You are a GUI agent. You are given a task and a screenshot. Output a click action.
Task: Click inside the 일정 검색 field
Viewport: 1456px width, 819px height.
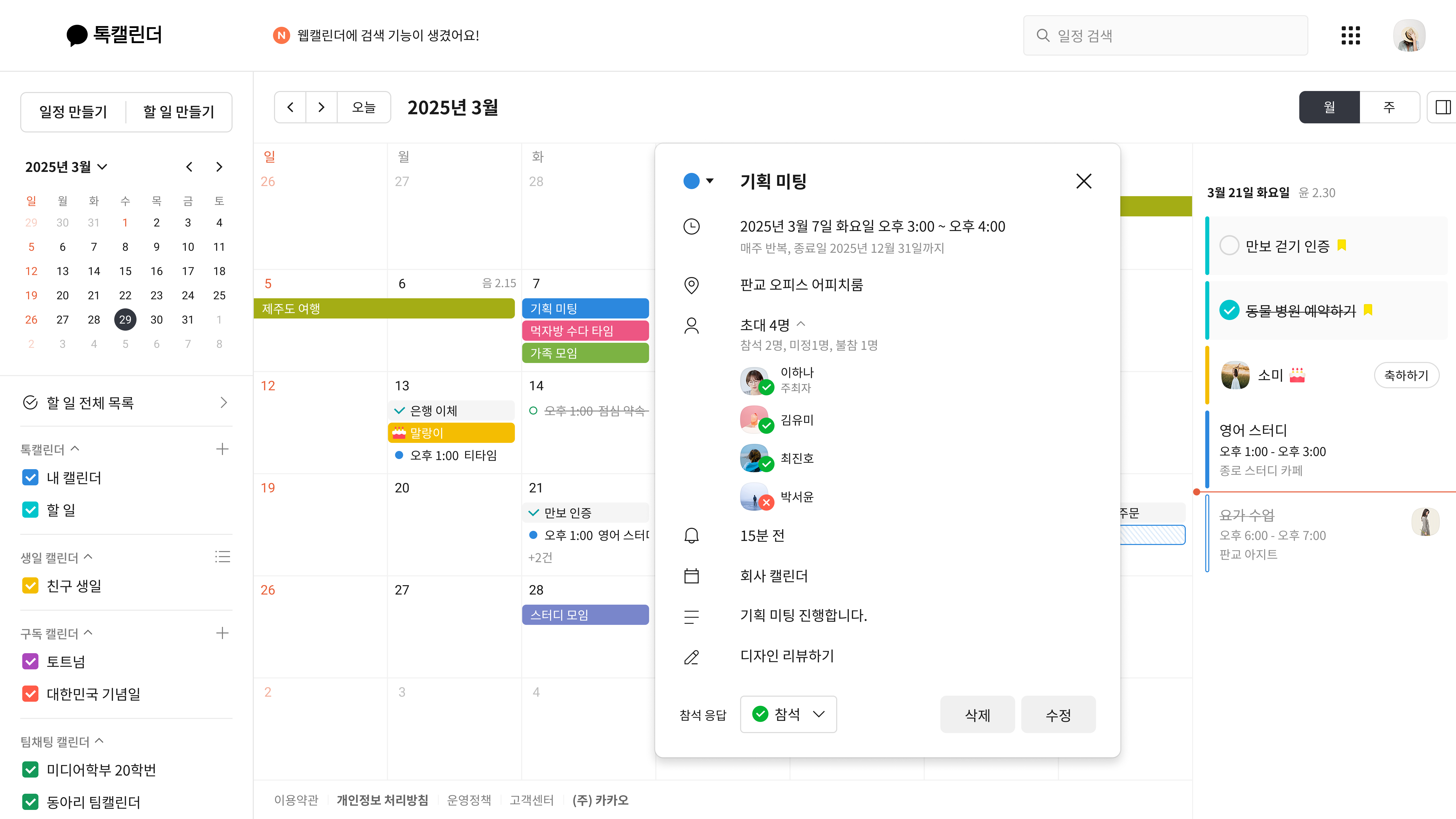coord(1166,36)
